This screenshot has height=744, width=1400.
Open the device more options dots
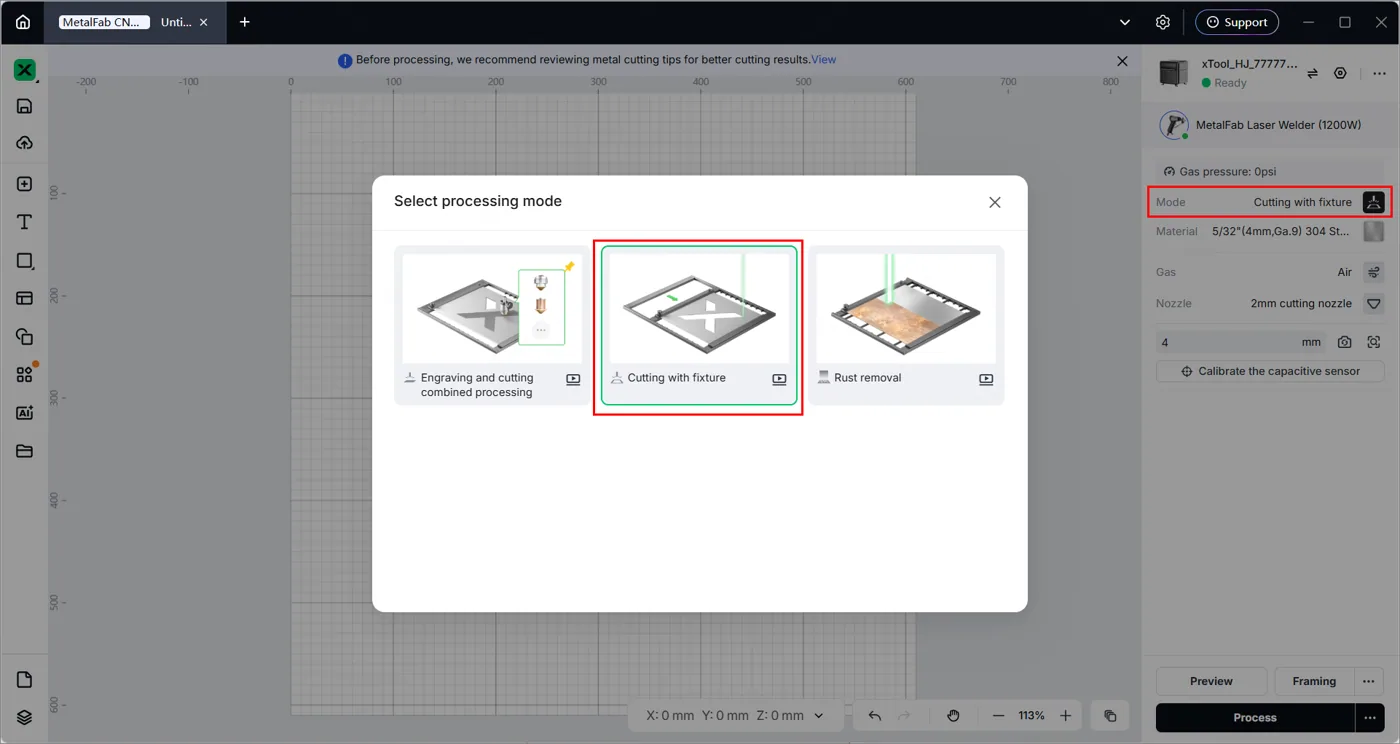pyautogui.click(x=1379, y=73)
